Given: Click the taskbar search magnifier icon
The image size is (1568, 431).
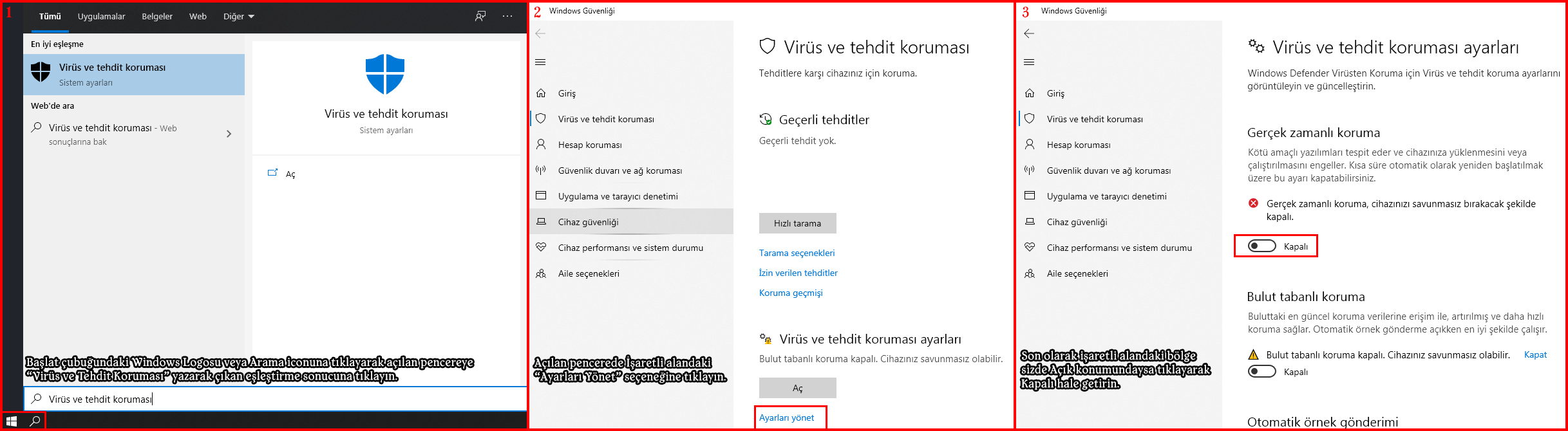Looking at the screenshot, I should pos(35,421).
